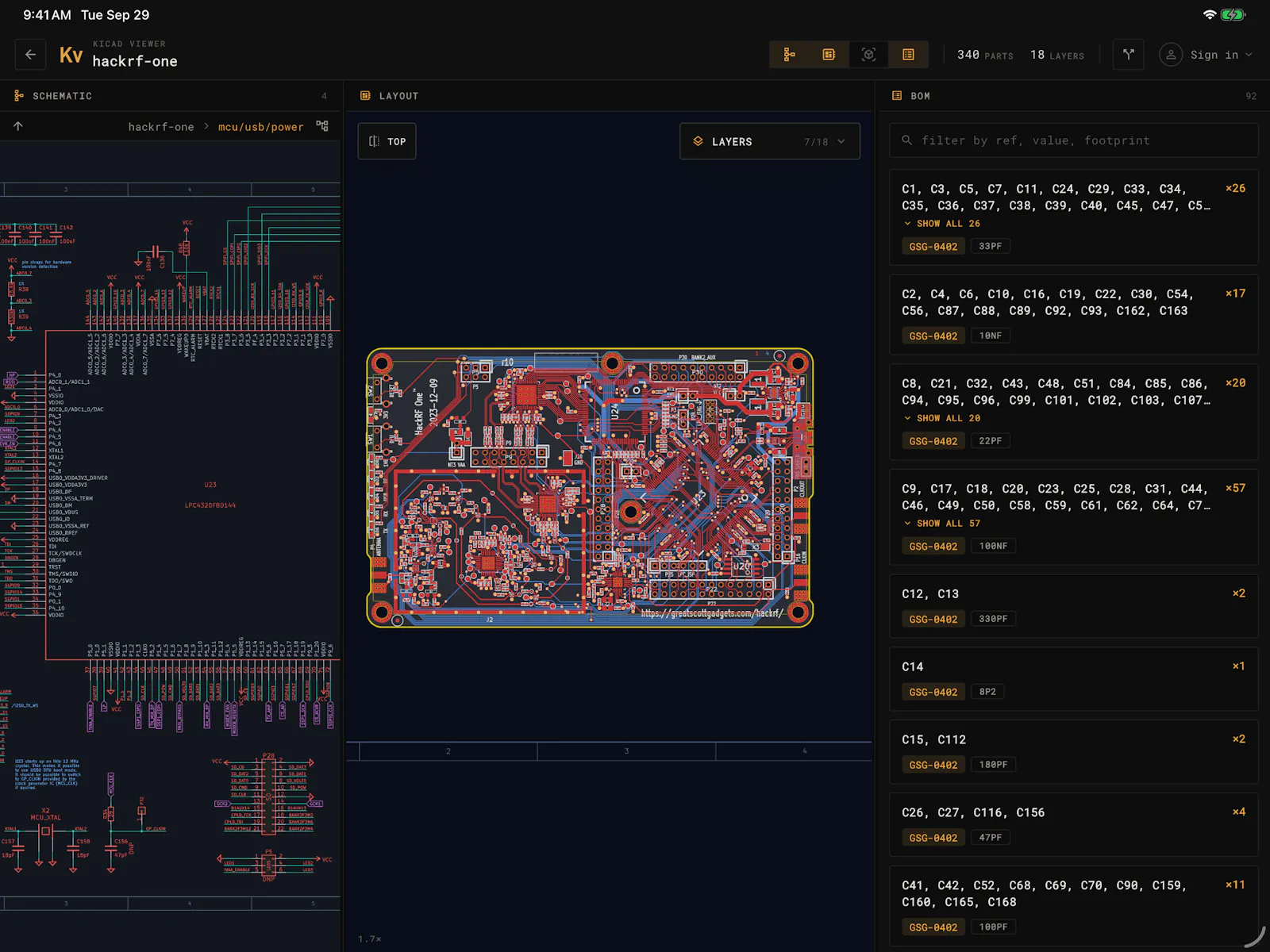1270x952 pixels.
Task: Click the search icon in BOM filter
Action: pos(906,140)
